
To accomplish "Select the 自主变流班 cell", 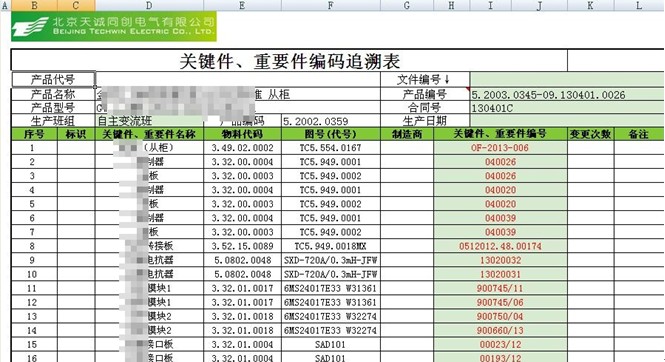I will (150, 120).
